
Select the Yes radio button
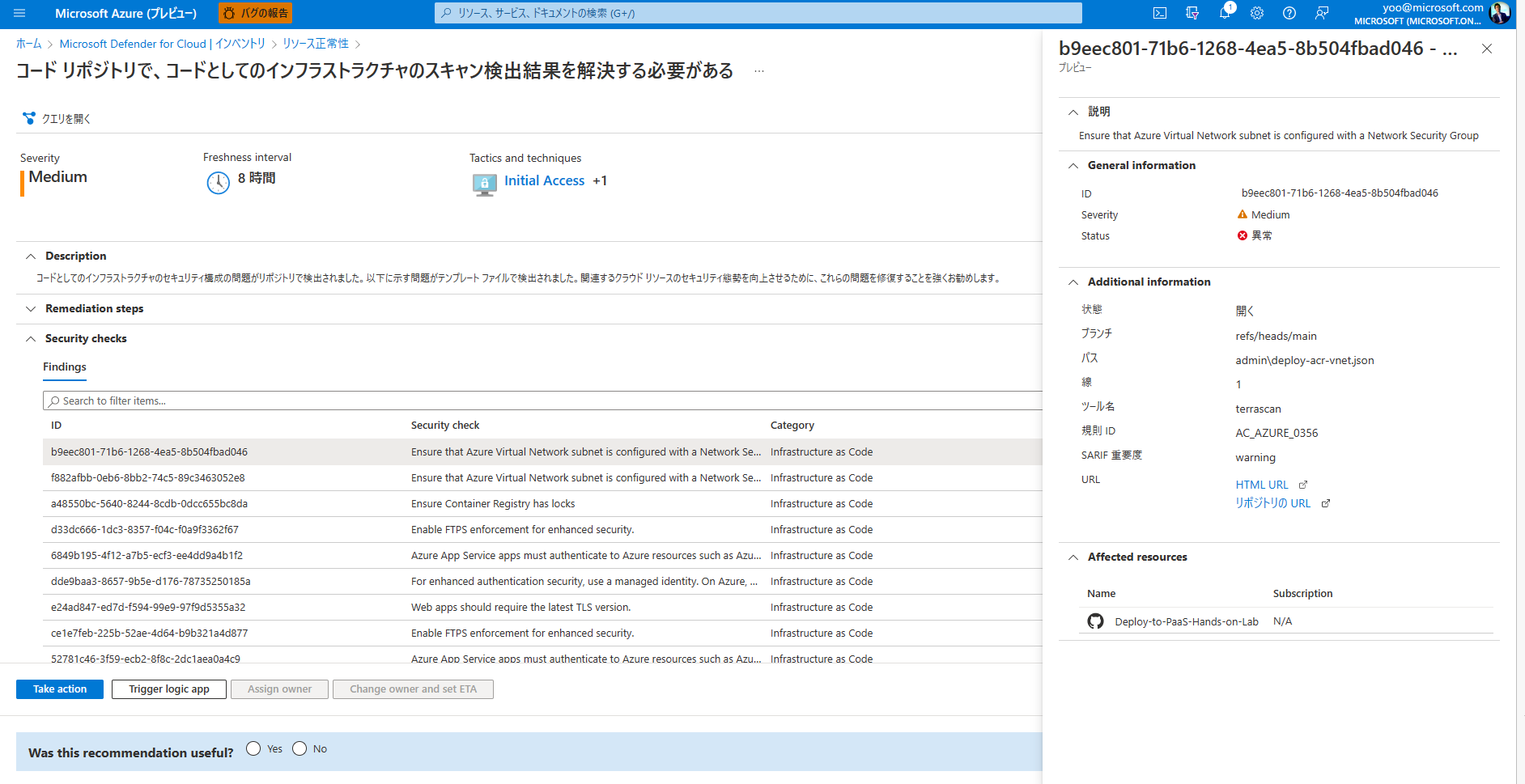pyautogui.click(x=253, y=748)
